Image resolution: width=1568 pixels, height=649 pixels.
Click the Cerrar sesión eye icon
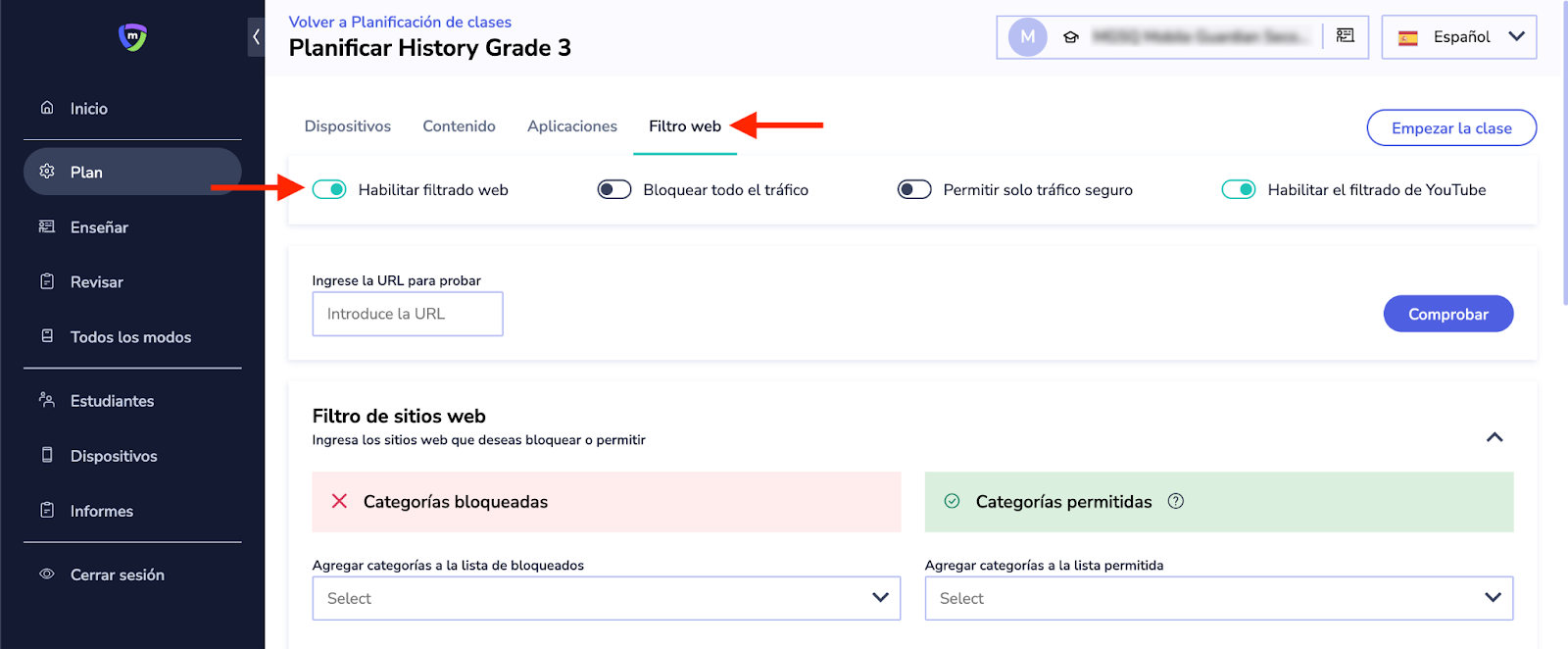47,574
